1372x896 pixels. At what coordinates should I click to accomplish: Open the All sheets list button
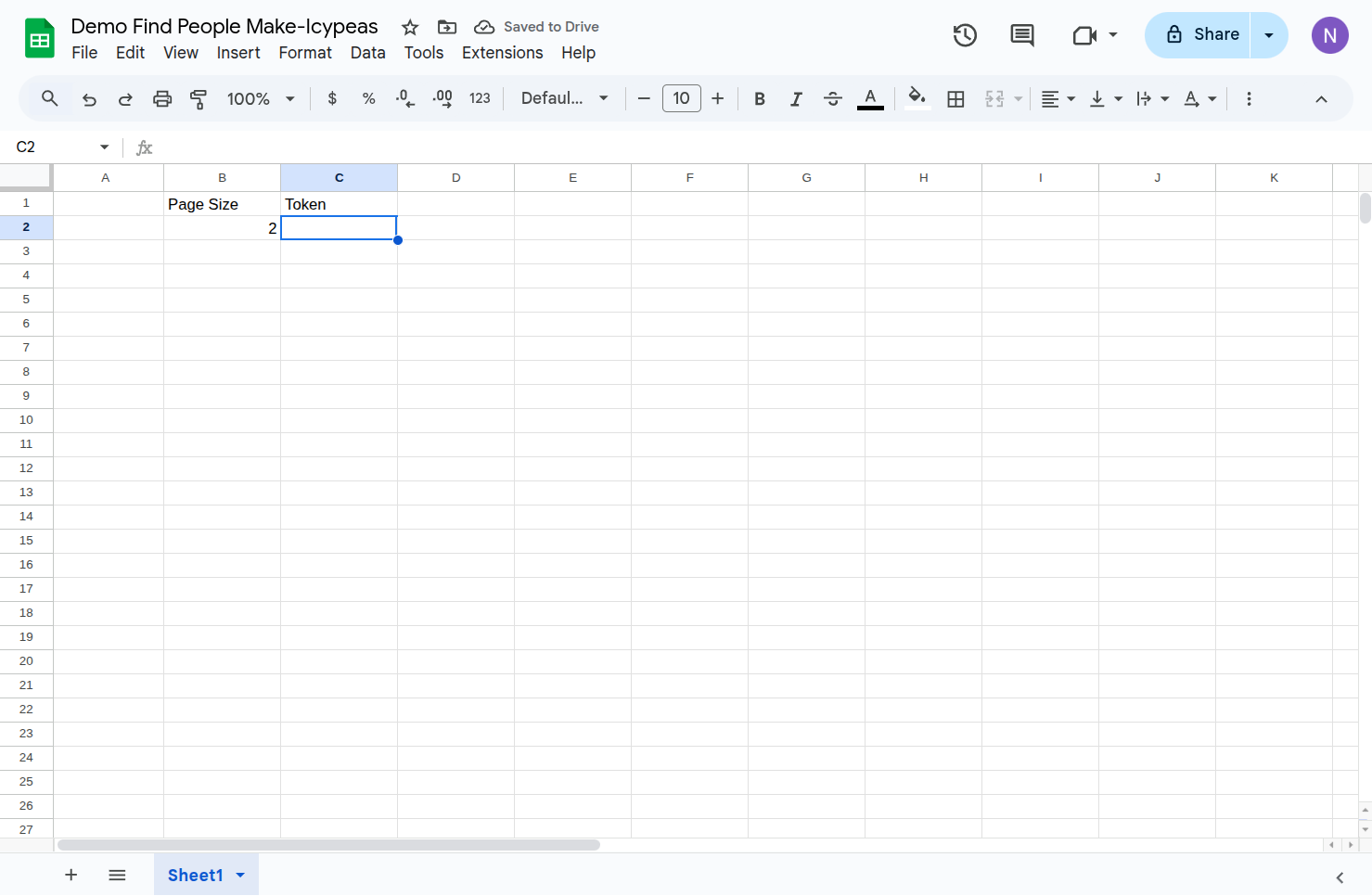[117, 875]
